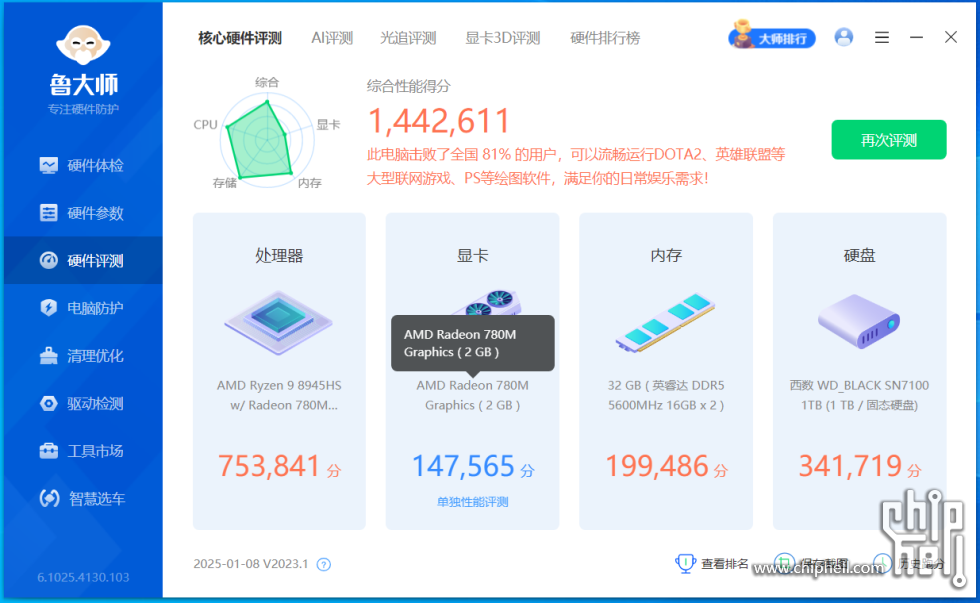Click the total score 1,442,611
Viewport: 980px width, 603px height.
[439, 121]
